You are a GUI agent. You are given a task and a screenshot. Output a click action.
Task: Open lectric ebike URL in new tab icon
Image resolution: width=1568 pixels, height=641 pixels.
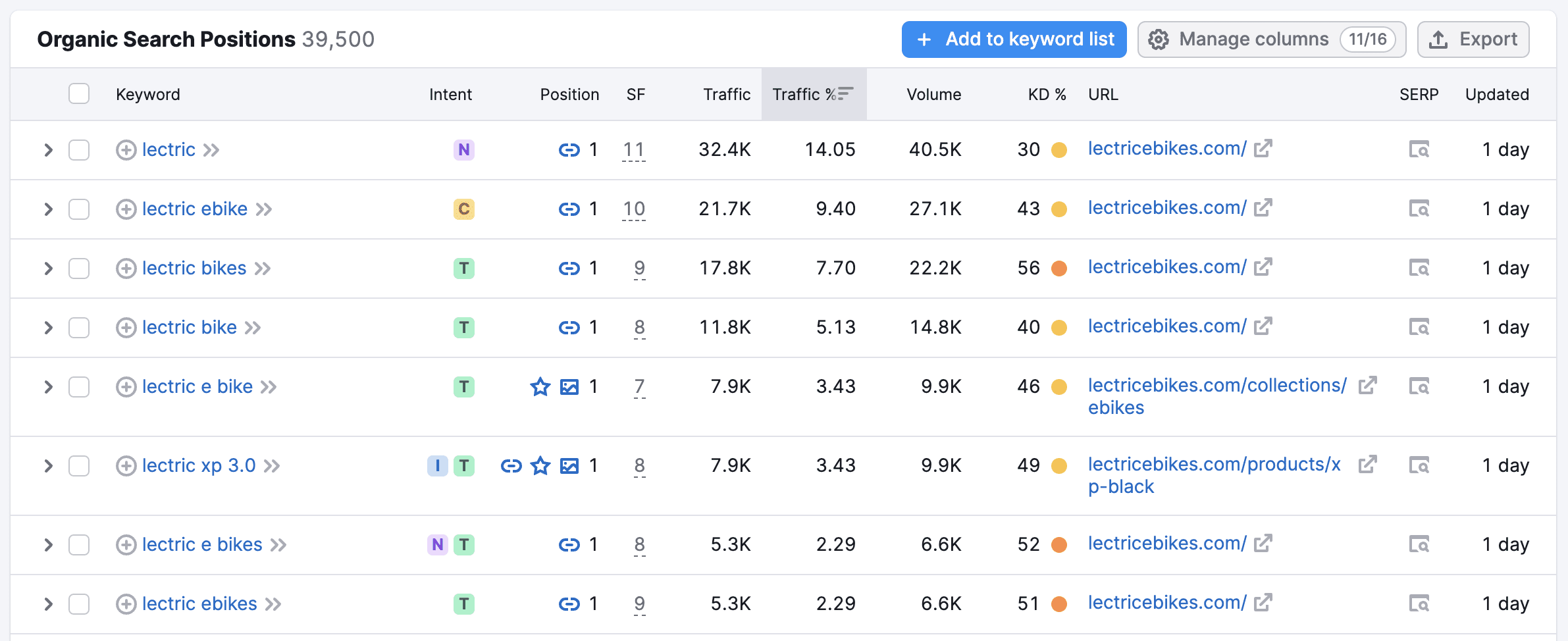point(1263,208)
